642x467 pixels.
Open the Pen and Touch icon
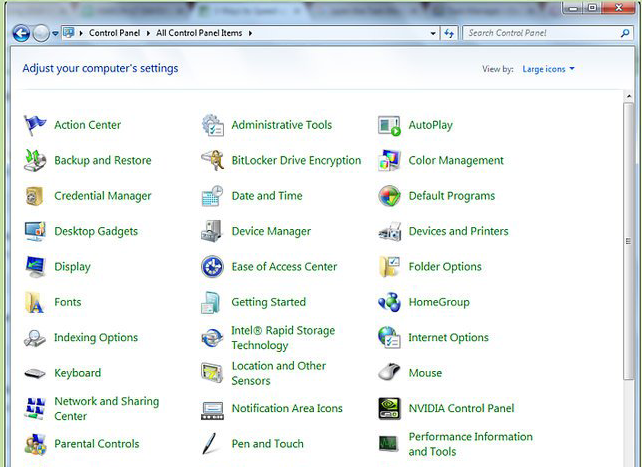click(210, 444)
